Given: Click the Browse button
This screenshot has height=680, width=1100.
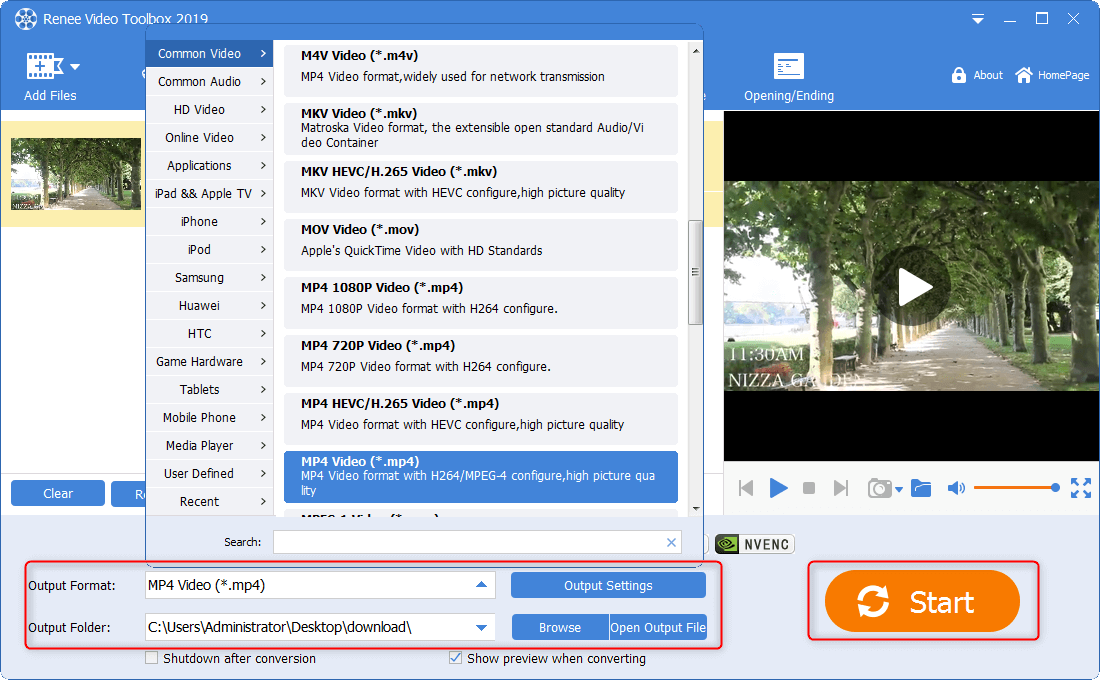Looking at the screenshot, I should click(x=560, y=627).
